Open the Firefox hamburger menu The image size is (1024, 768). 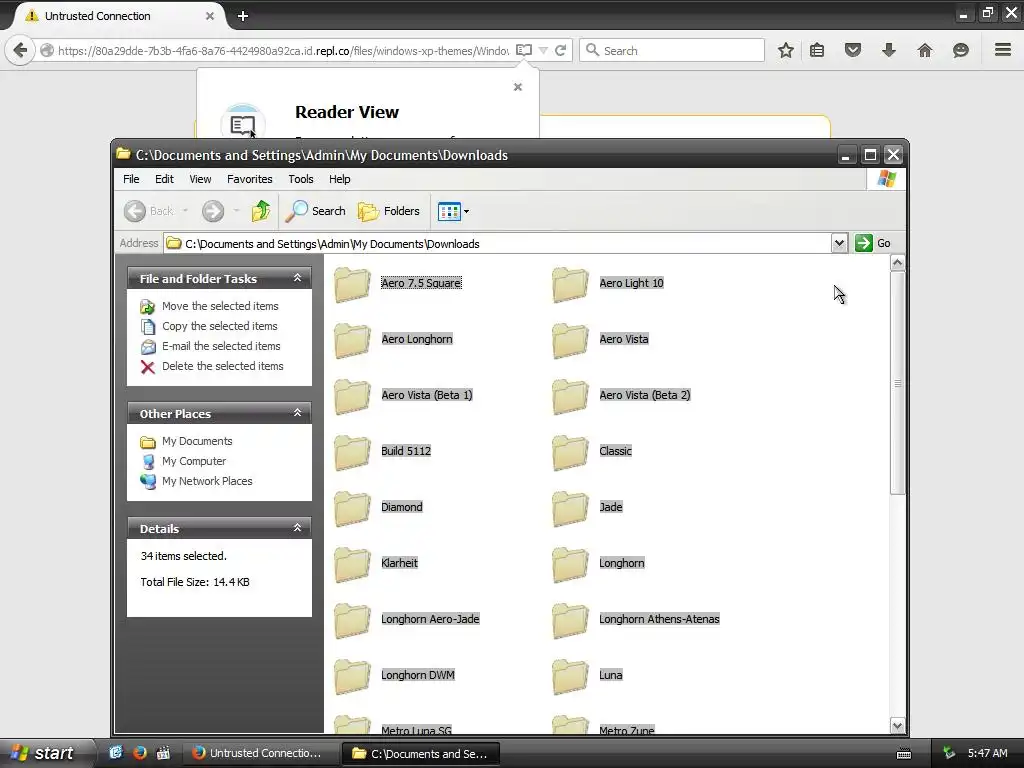(1003, 50)
